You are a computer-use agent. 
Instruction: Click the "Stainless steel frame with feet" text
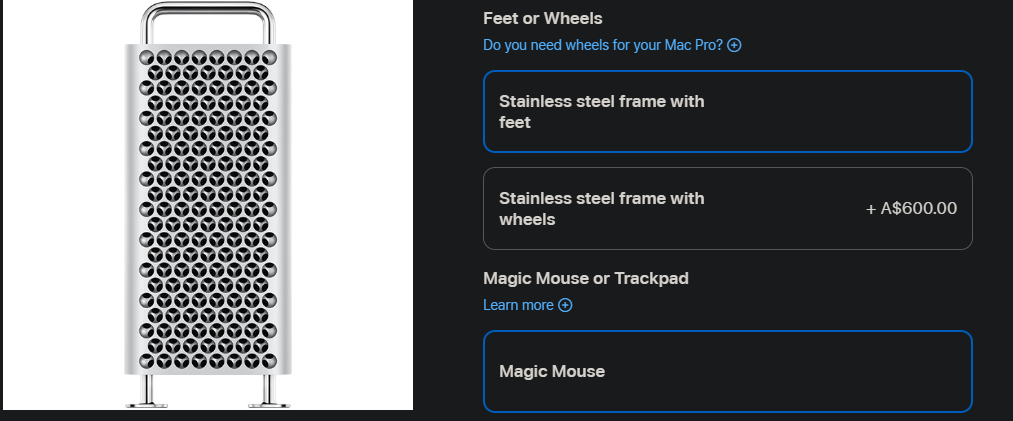601,111
